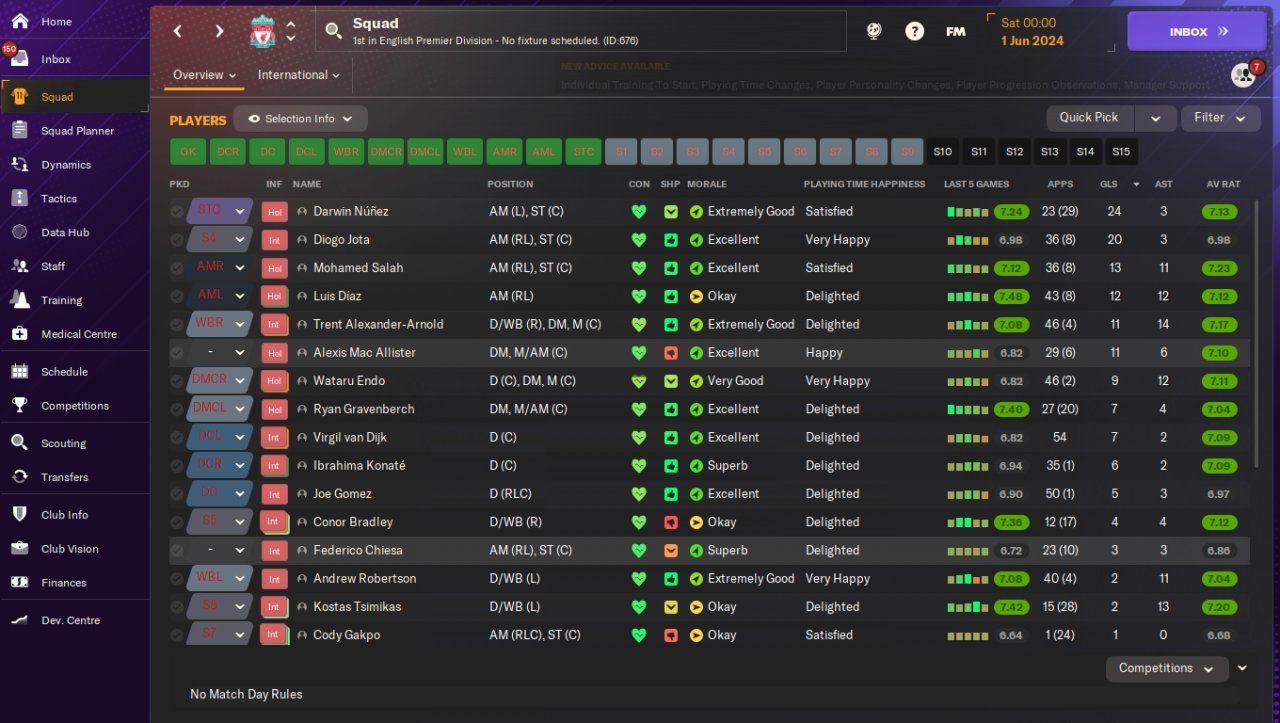The width and height of the screenshot is (1280, 723).
Task: Switch to the Overview tab
Action: 204,75
